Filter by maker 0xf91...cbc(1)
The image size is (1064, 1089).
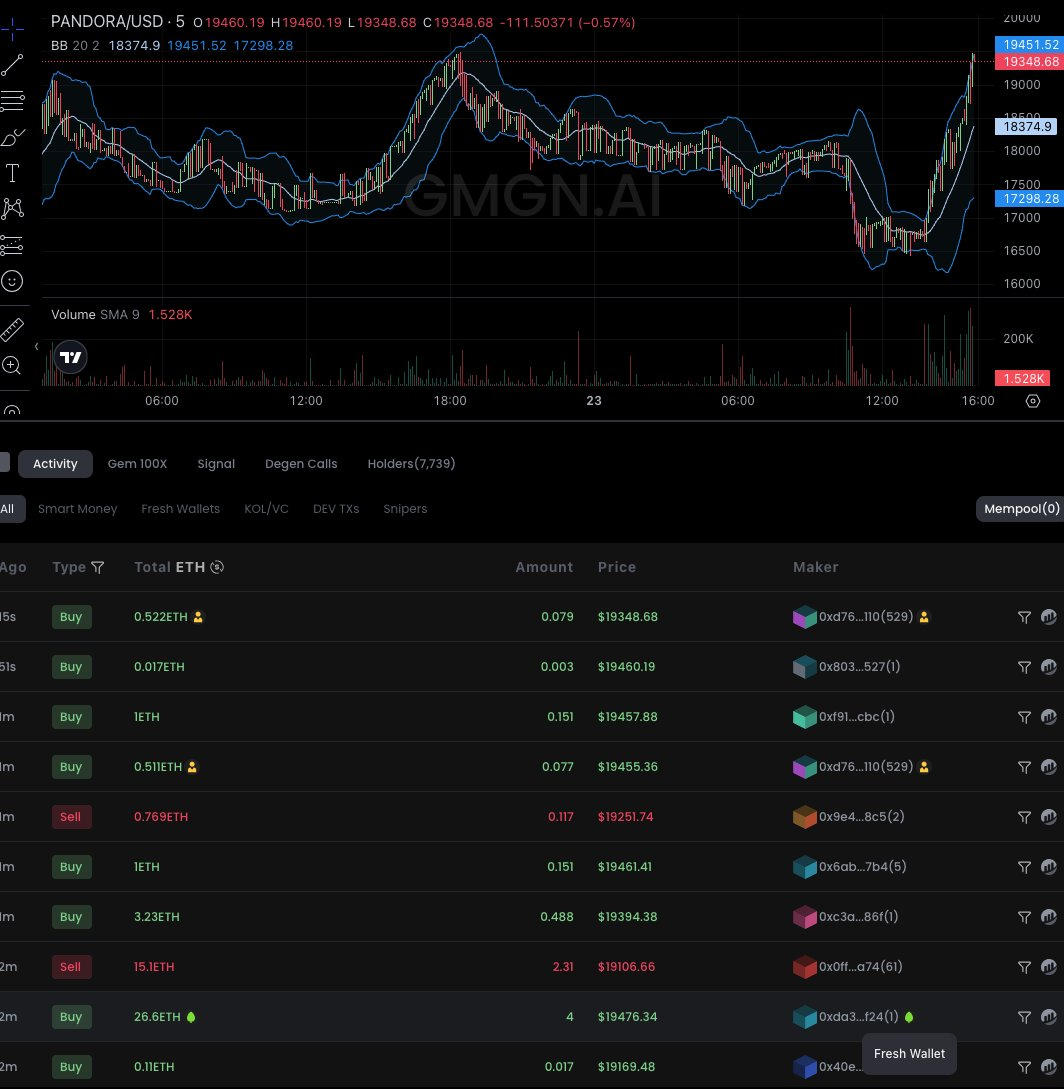point(1024,717)
